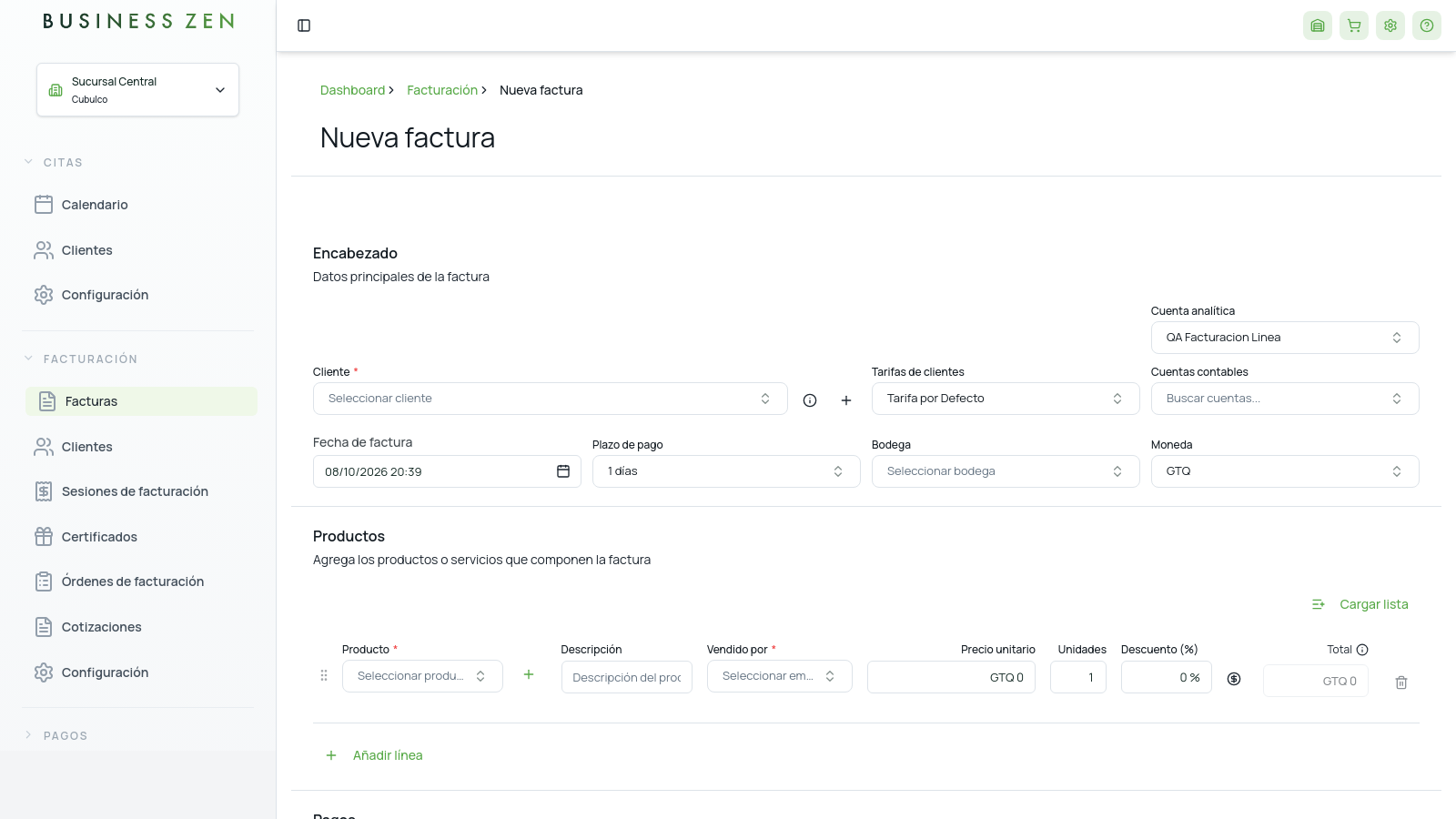The width and height of the screenshot is (1456, 819).
Task: Click Cargar lista button
Action: pos(1360,604)
